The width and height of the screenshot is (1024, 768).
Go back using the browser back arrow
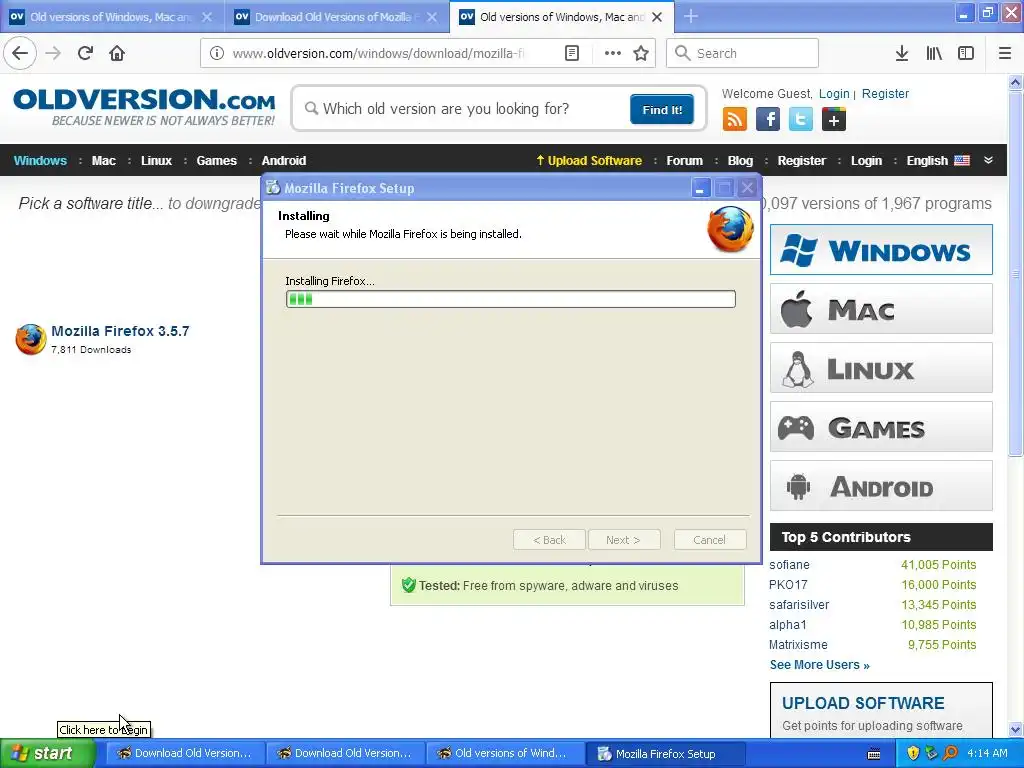[x=20, y=53]
